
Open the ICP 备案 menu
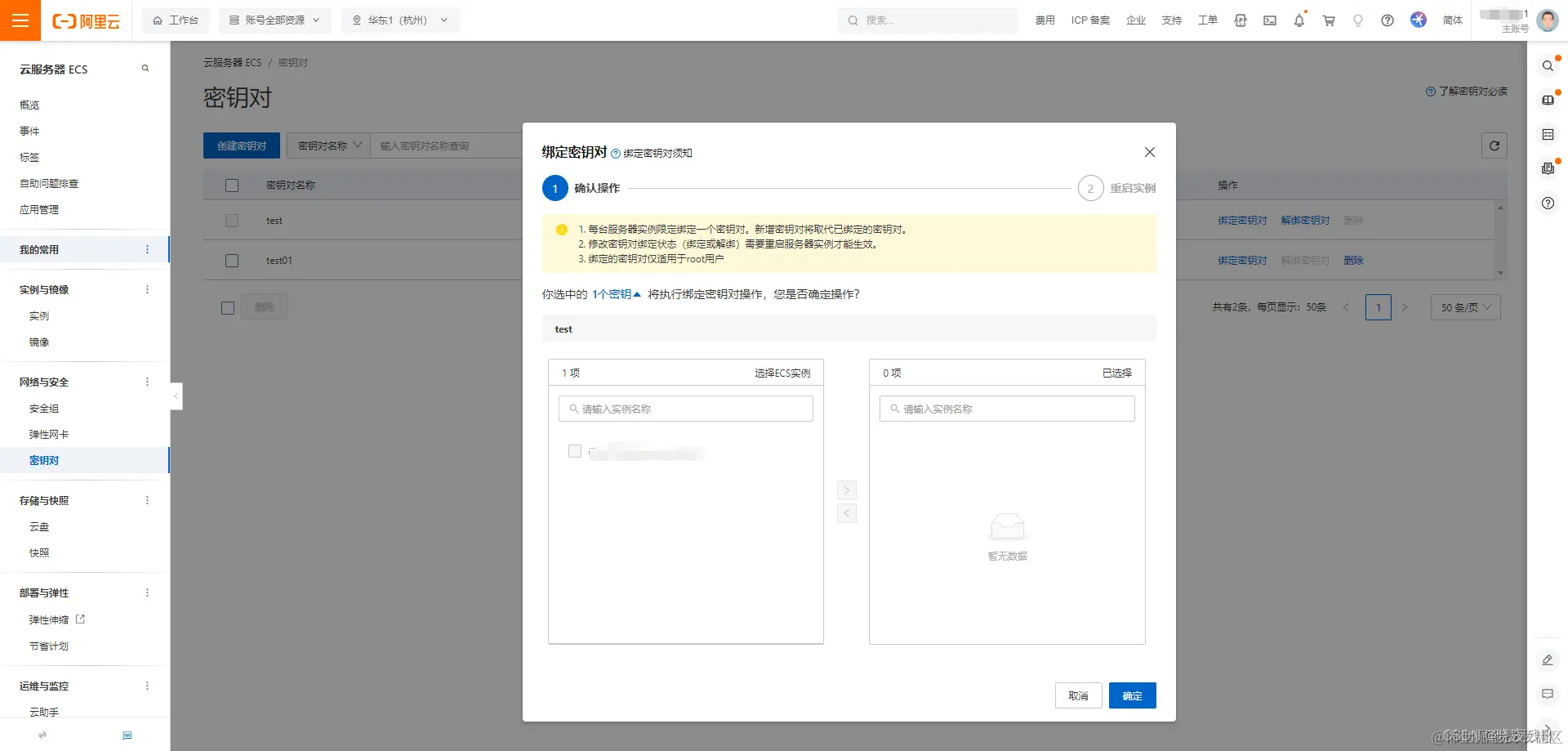click(x=1090, y=20)
